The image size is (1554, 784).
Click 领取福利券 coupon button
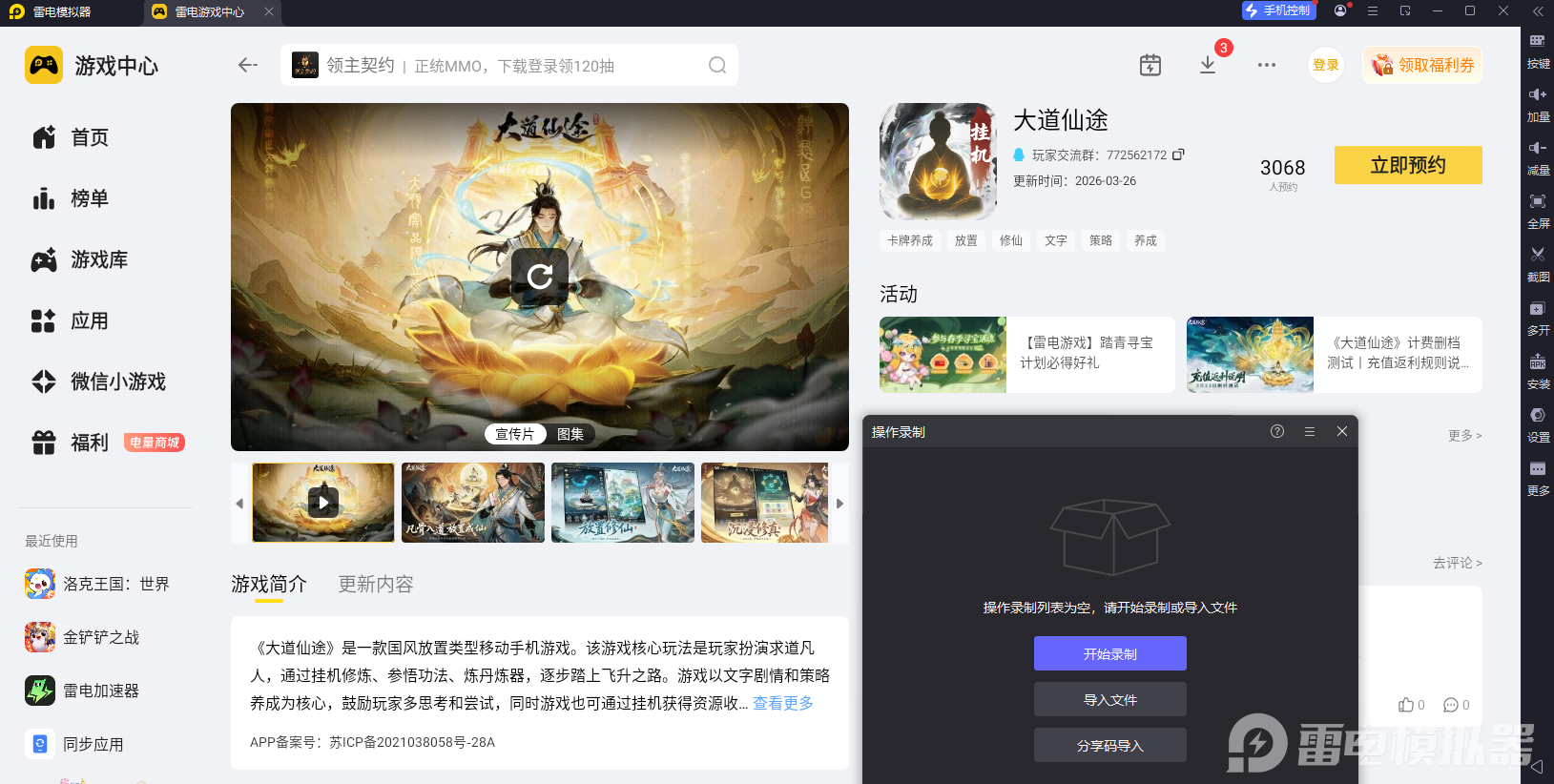tap(1422, 65)
